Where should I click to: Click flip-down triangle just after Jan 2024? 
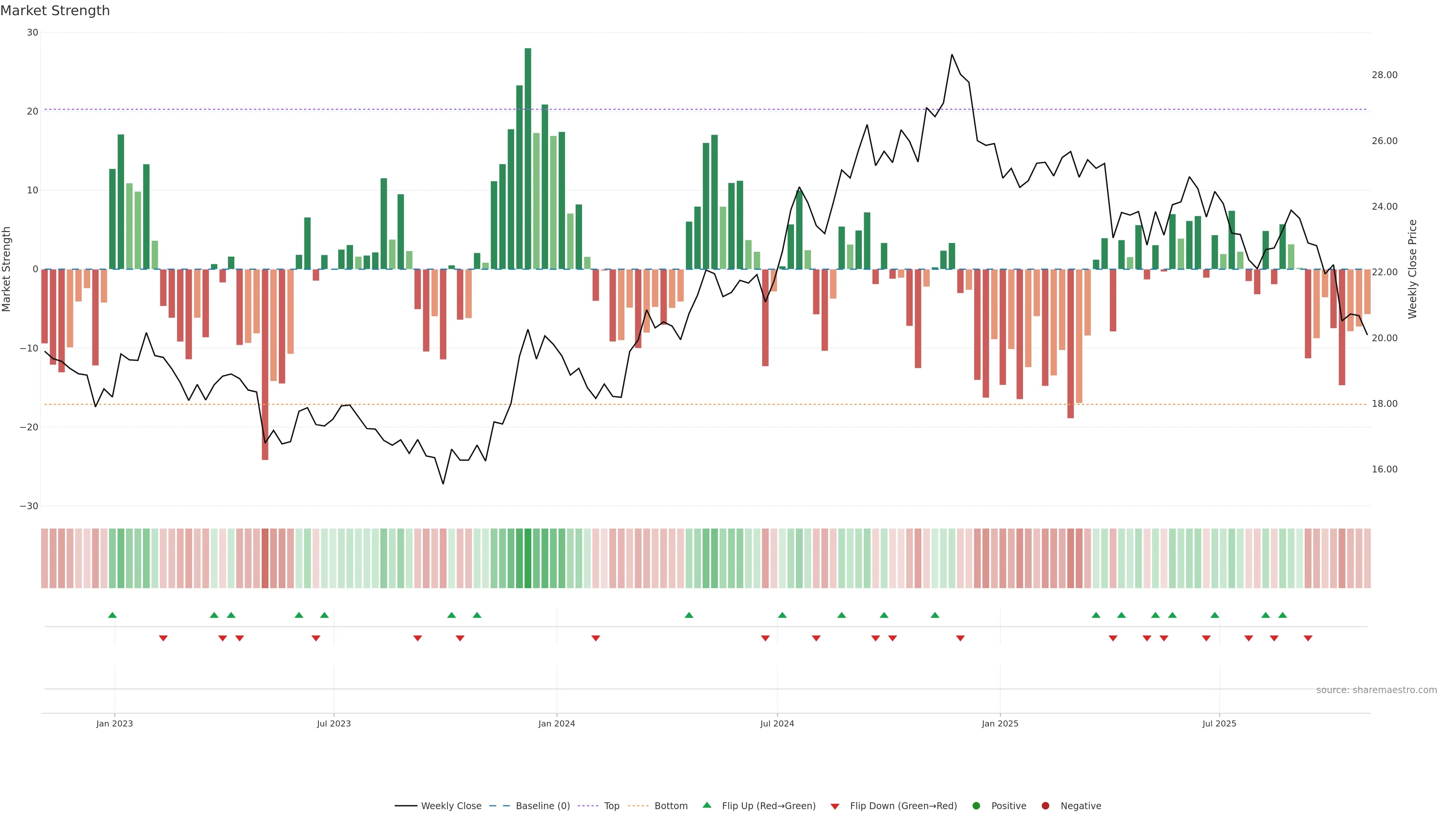tap(595, 638)
